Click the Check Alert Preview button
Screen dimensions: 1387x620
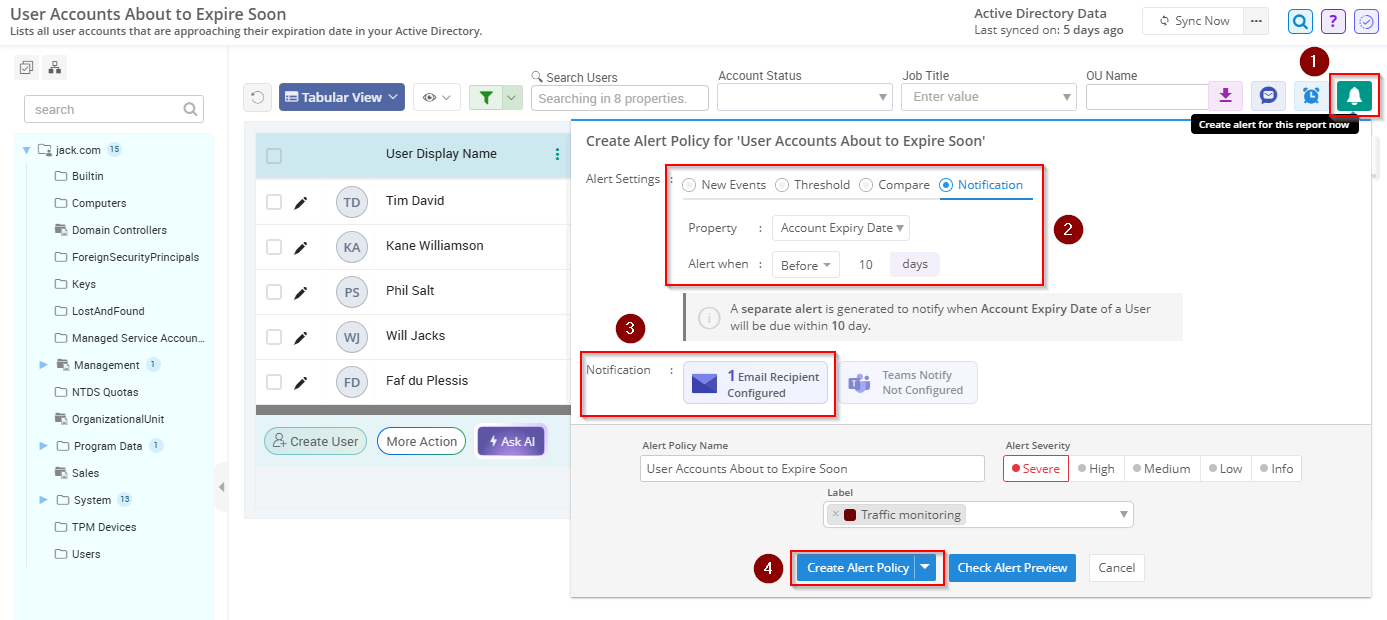pos(1011,567)
